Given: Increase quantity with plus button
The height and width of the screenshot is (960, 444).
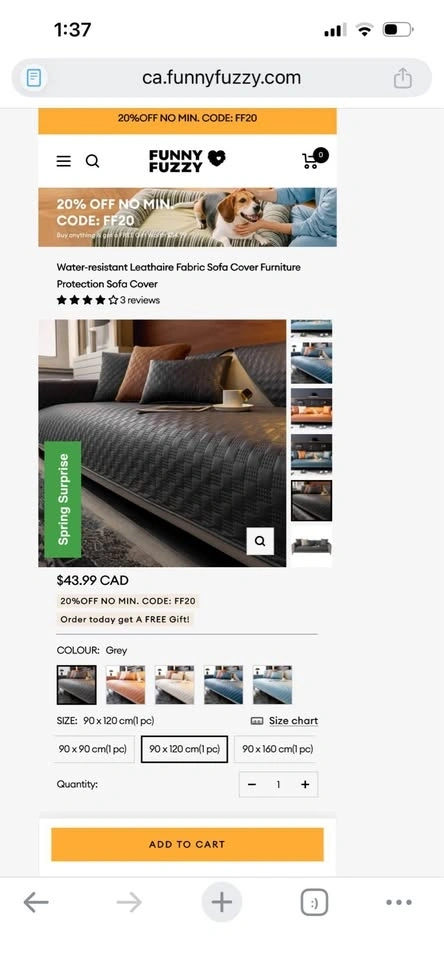Looking at the screenshot, I should tap(305, 784).
